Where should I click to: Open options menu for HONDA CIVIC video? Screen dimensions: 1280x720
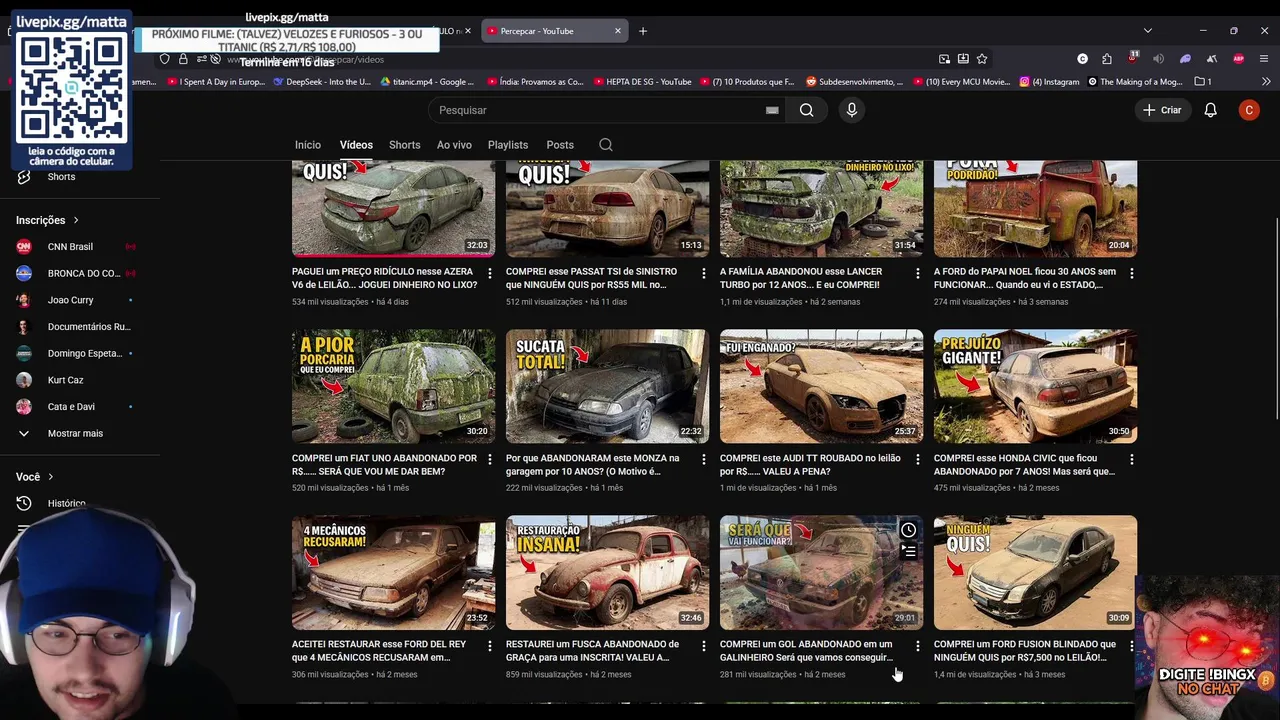1131,460
